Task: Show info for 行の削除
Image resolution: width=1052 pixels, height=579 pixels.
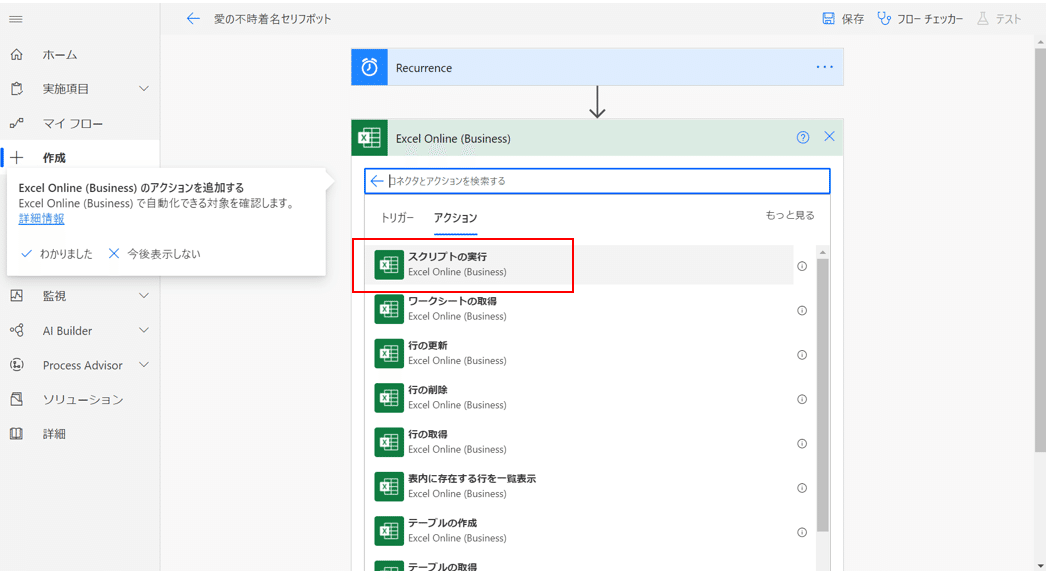Action: (802, 399)
